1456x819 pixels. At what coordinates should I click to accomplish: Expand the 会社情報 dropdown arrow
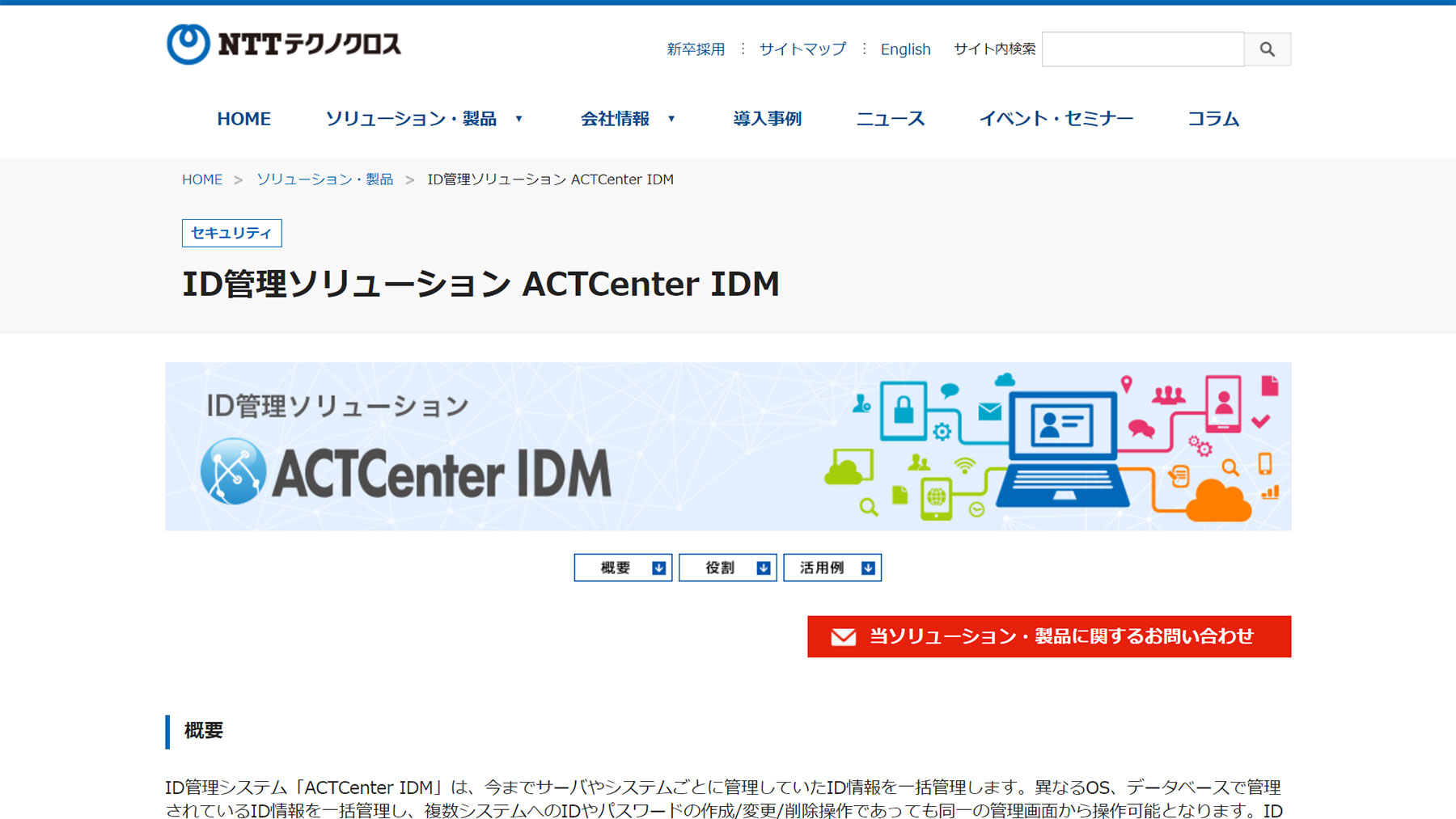click(671, 119)
